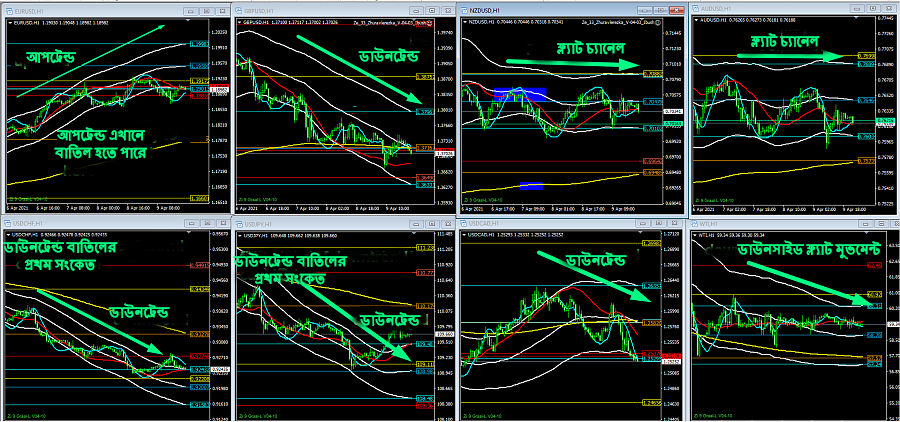This screenshot has width=900, height=422.
Task: Maximize the GBPUSD,H1 chart window
Action: click(432, 10)
